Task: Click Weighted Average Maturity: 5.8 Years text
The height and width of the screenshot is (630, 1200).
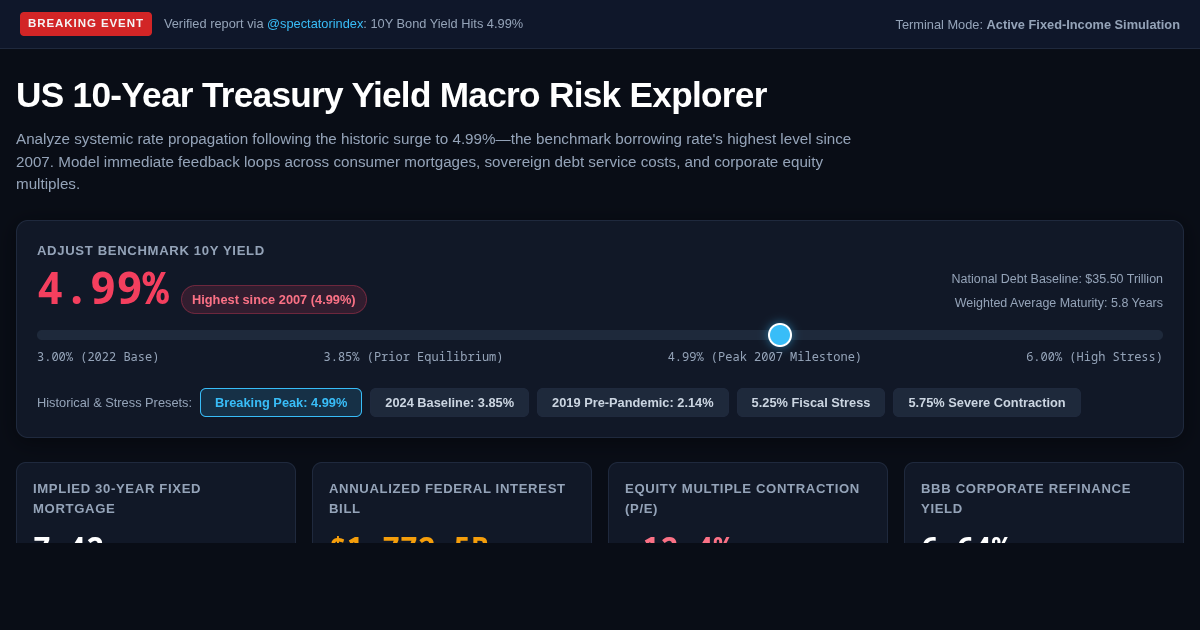Action: click(1059, 303)
